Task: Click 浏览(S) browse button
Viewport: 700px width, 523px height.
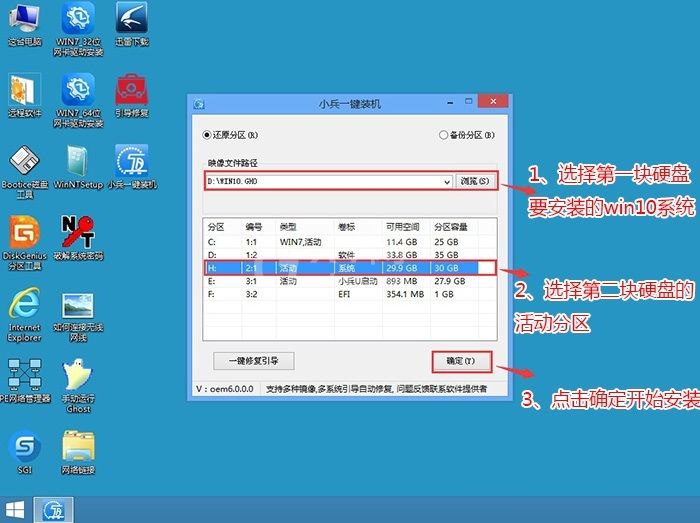Action: coord(475,181)
